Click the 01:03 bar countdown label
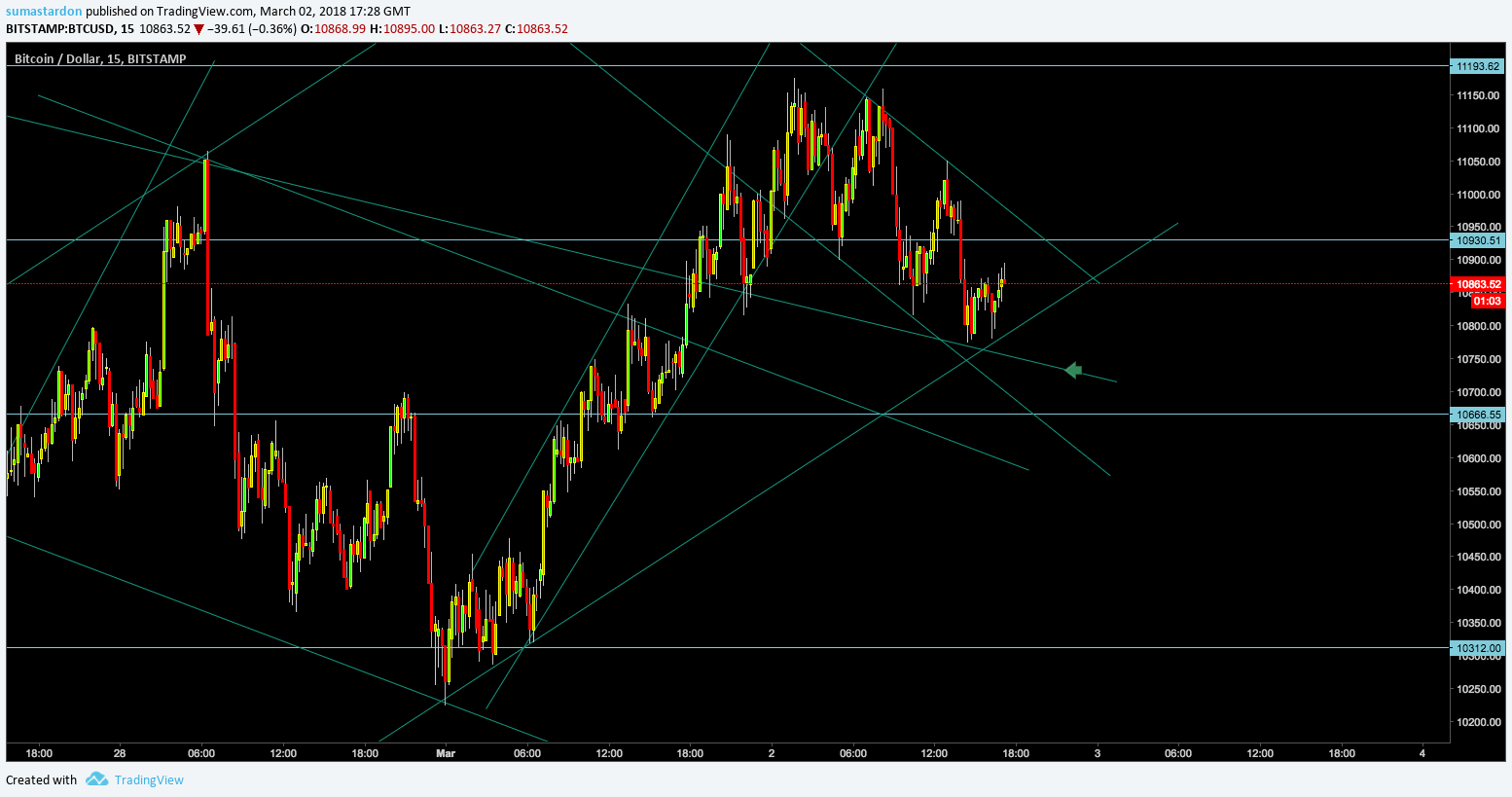1512x797 pixels. (1487, 302)
